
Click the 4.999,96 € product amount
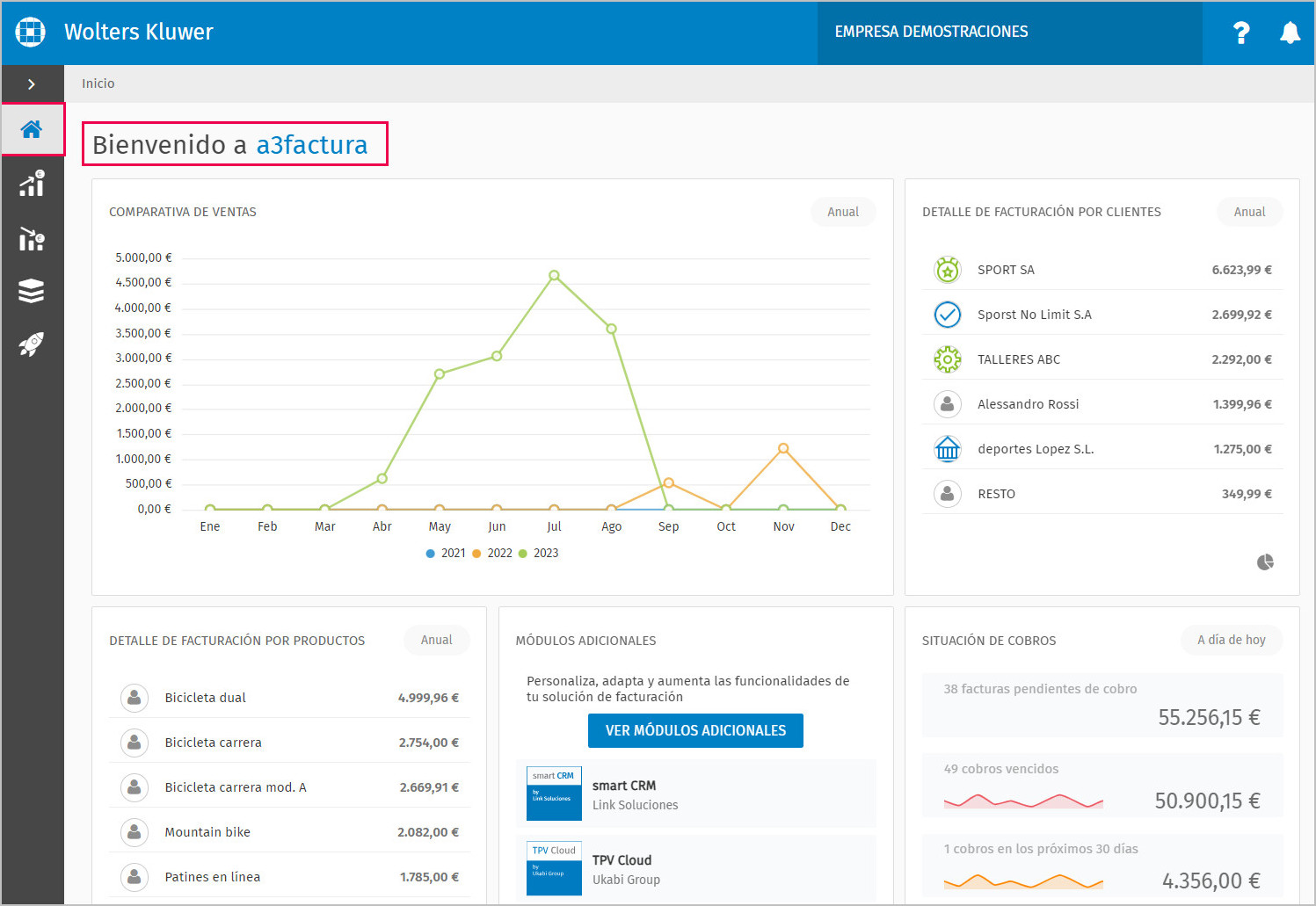point(428,698)
